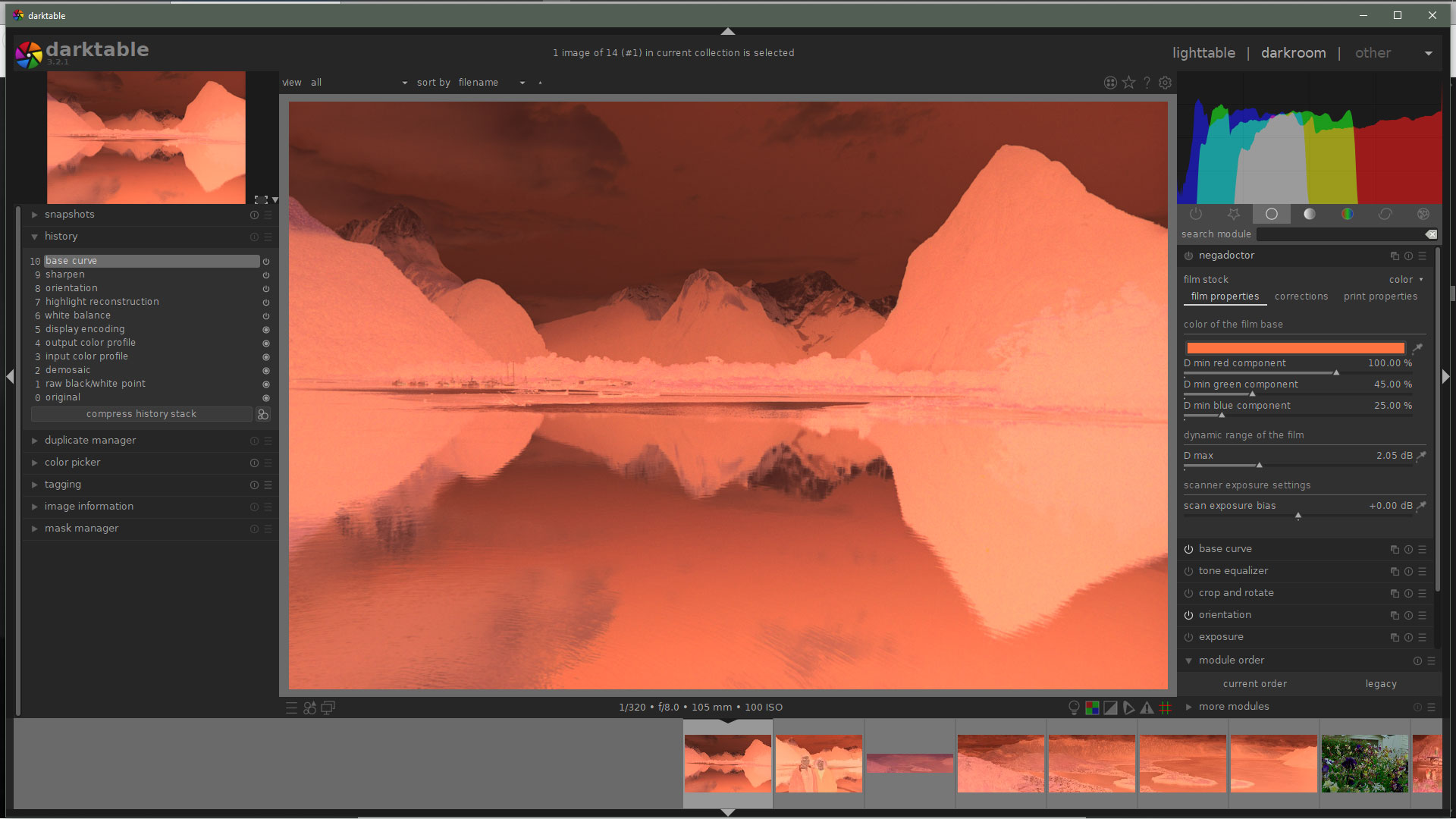Screen dimensions: 1456x819
Task: Show the tone module group
Action: (x=1310, y=215)
